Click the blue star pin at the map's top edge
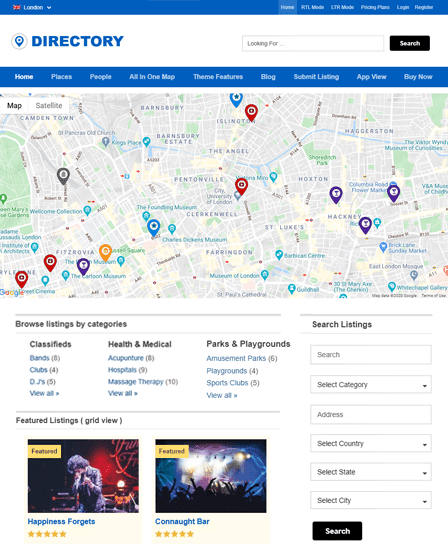Image resolution: width=448 pixels, height=560 pixels. 236,100
